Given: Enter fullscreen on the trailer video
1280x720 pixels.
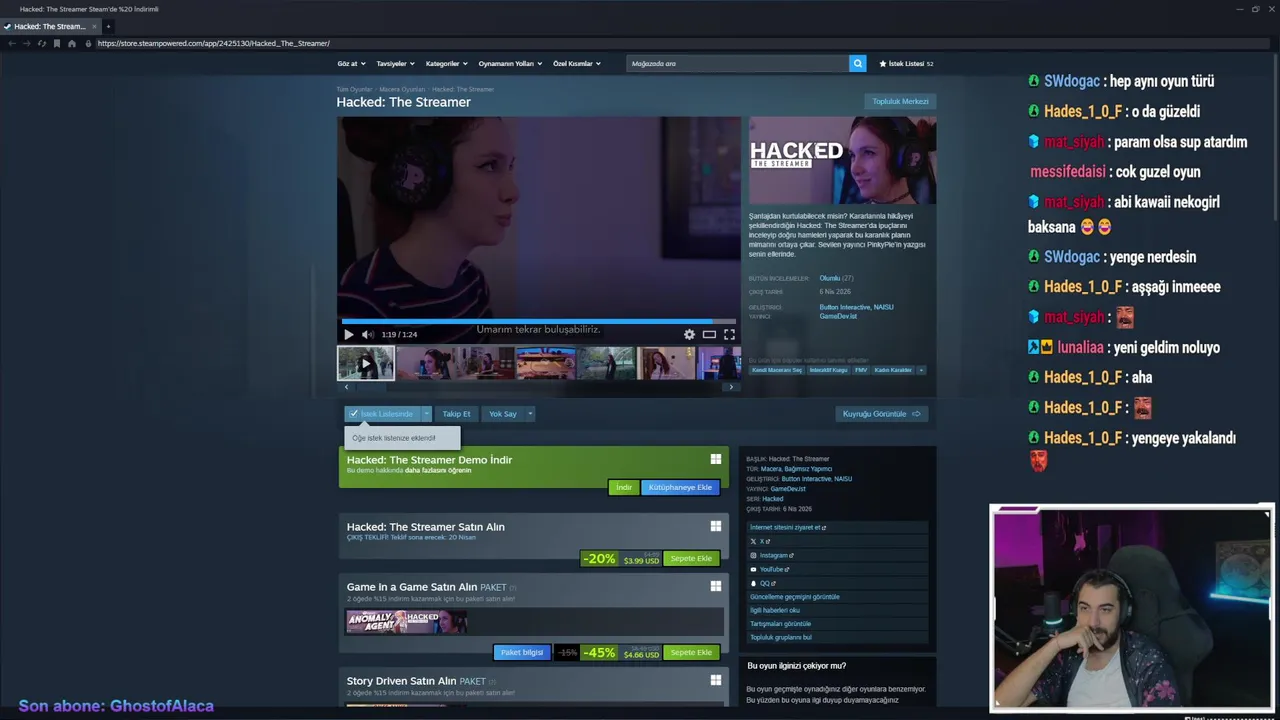Looking at the screenshot, I should (729, 334).
